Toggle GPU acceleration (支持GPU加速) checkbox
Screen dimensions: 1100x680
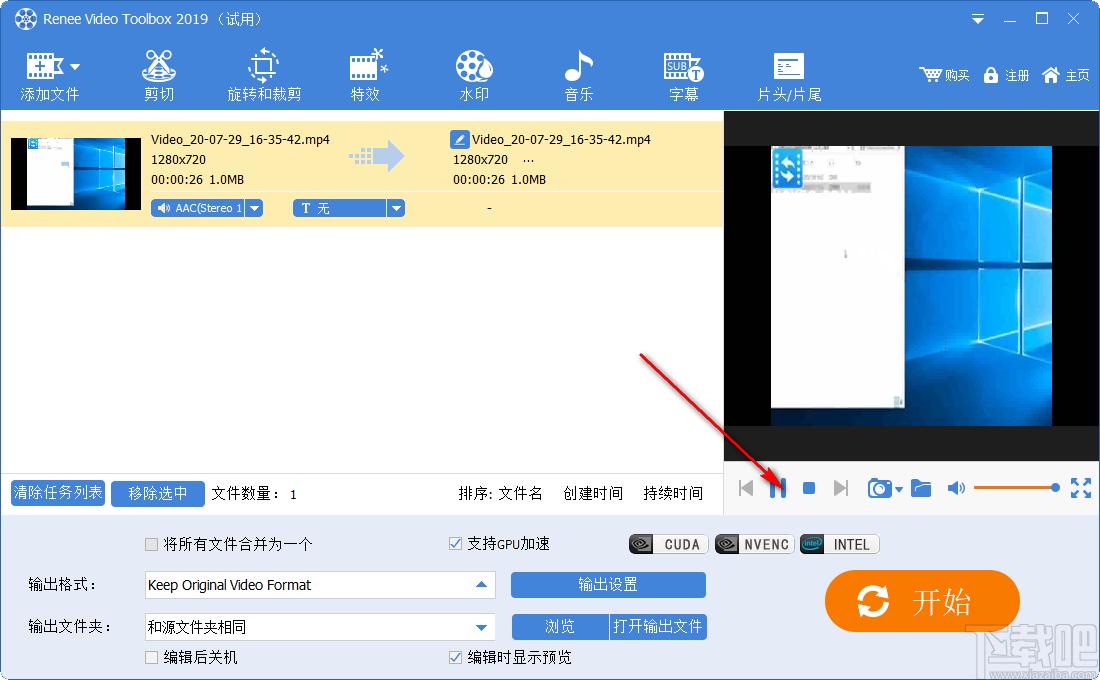455,544
